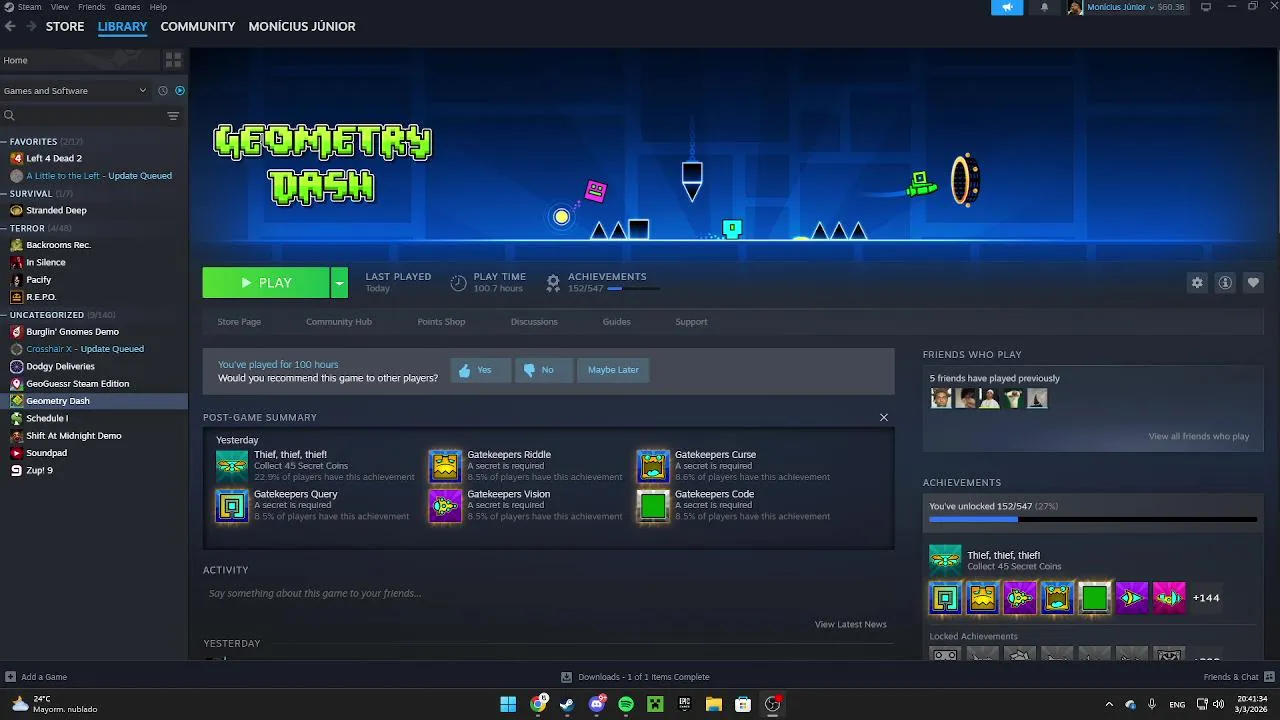Collapse the Survival category

point(4,193)
